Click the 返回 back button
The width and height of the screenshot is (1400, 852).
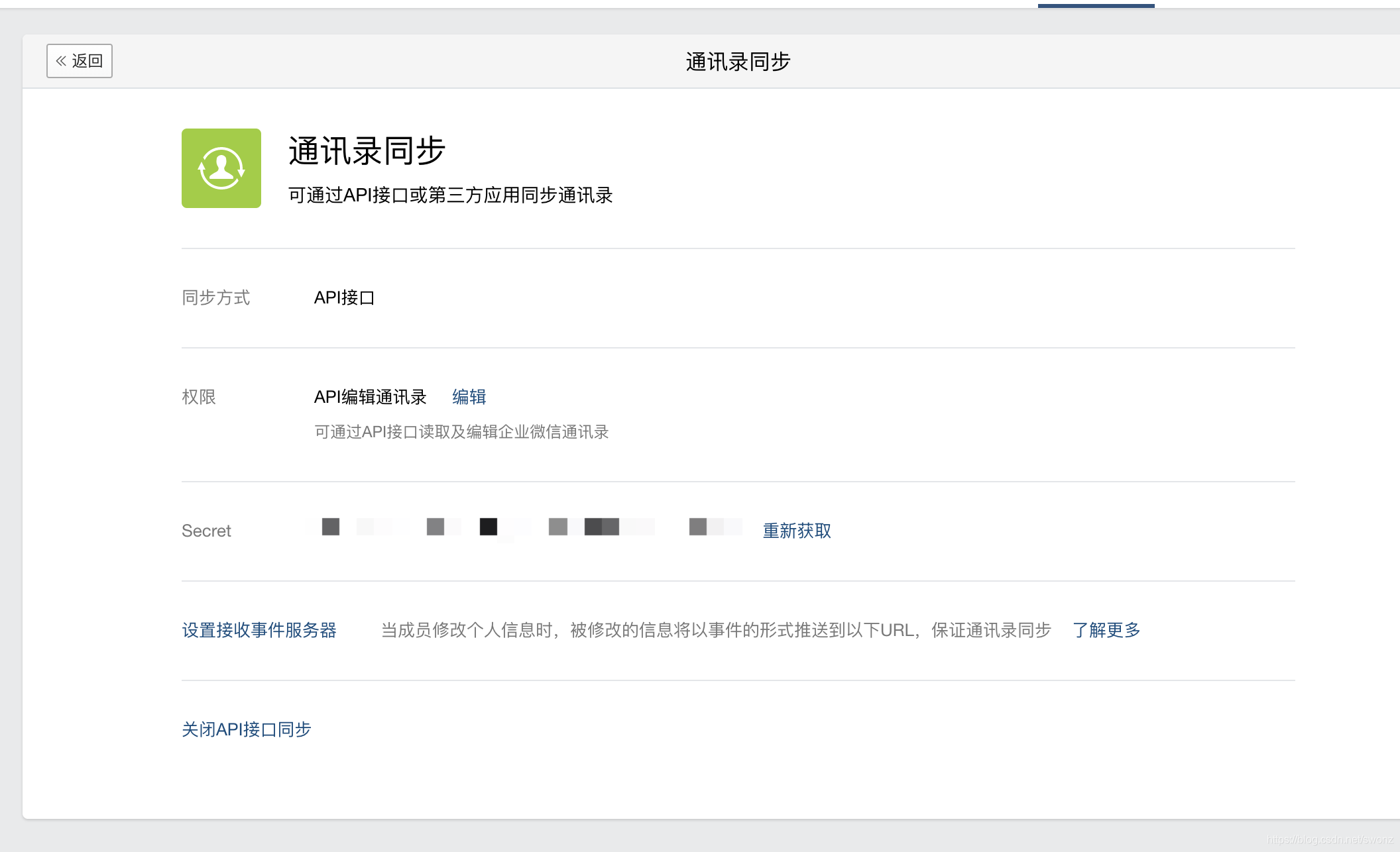[80, 61]
